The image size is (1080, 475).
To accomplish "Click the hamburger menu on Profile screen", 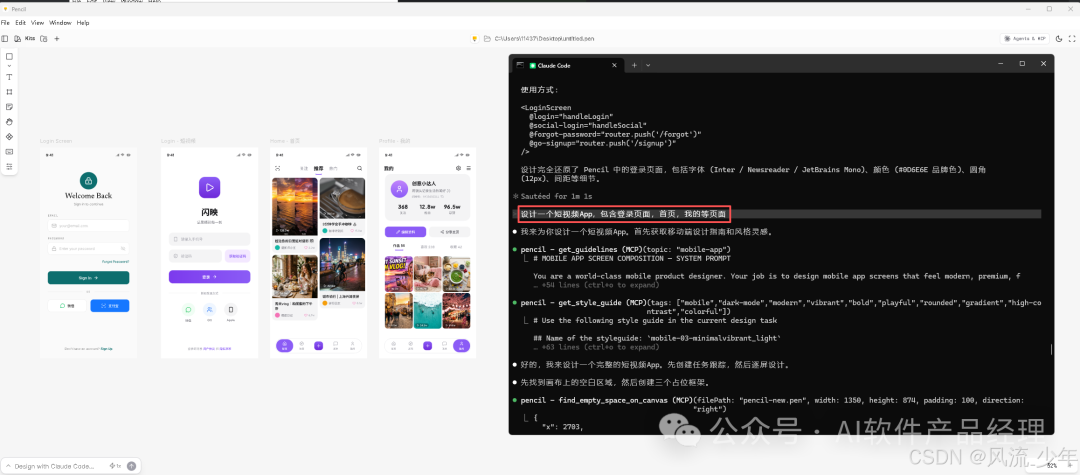I will pos(468,168).
